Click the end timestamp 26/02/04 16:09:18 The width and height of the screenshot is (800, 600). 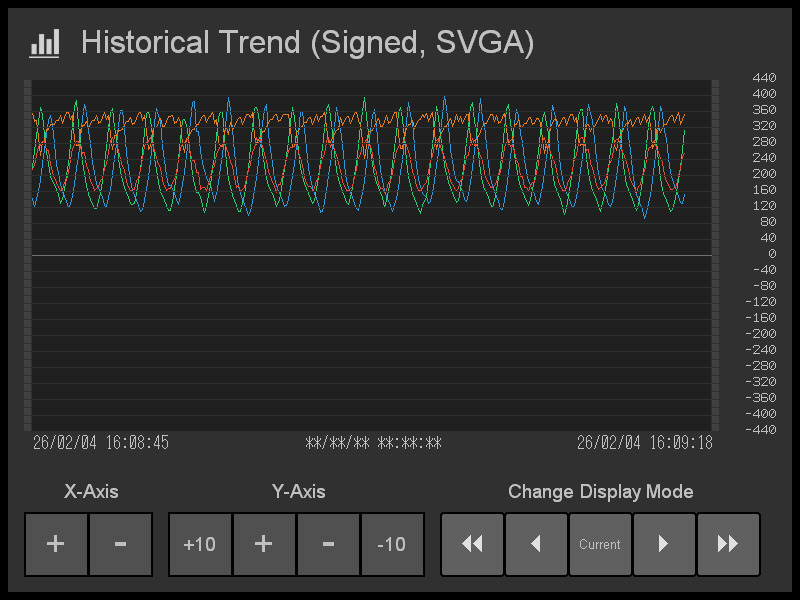(x=645, y=442)
